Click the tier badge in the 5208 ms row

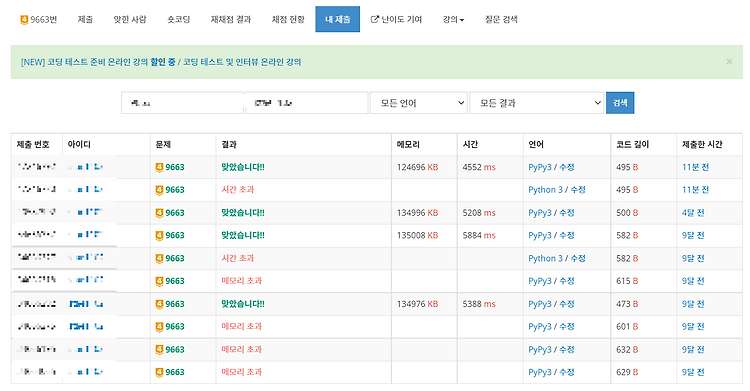point(159,212)
